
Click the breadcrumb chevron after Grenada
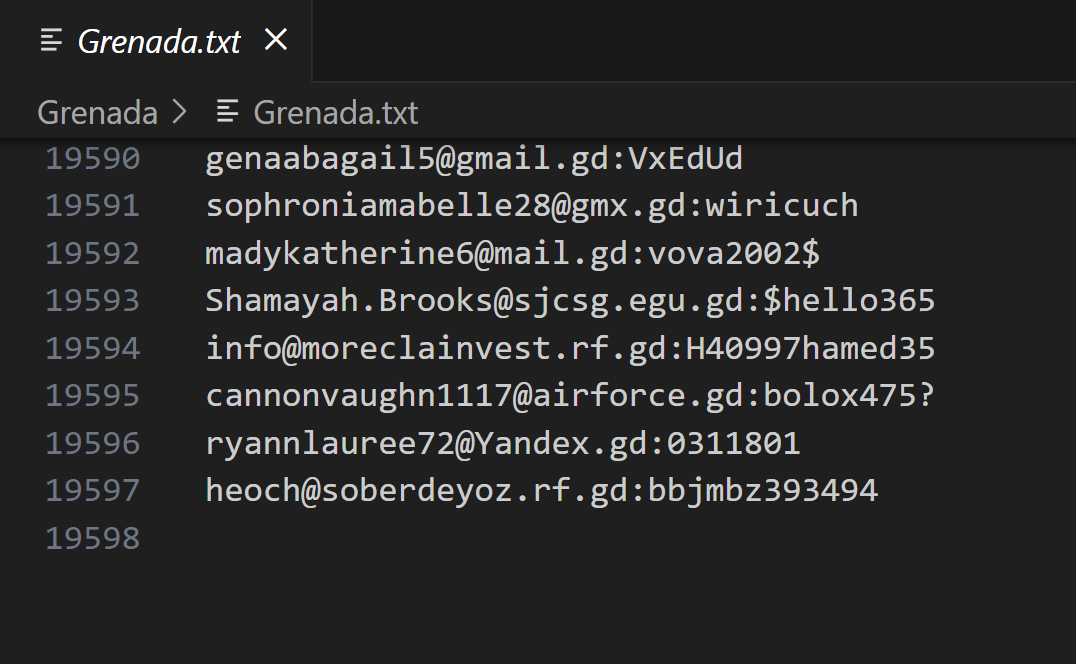click(x=180, y=112)
